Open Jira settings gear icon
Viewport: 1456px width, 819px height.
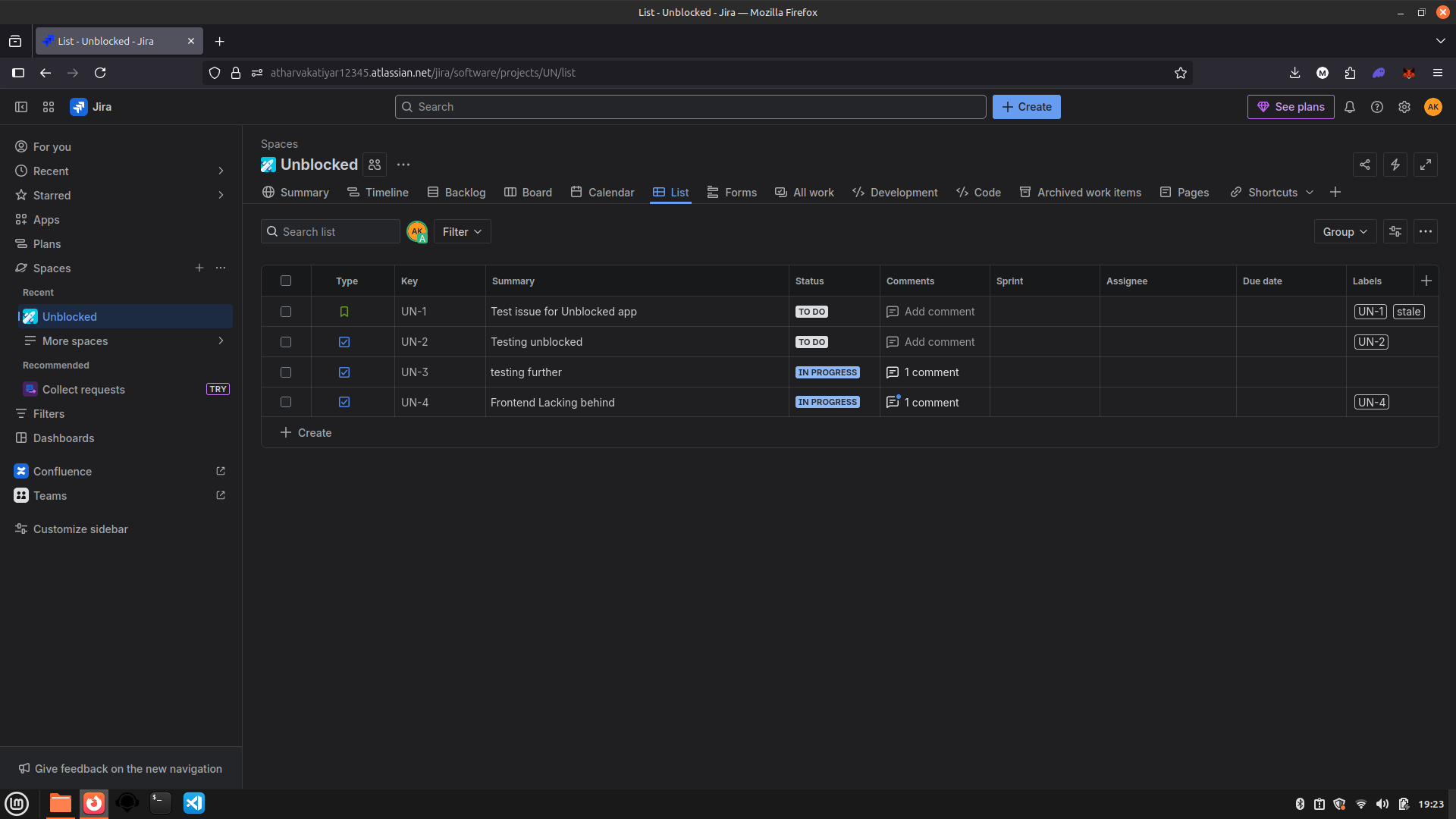tap(1404, 107)
